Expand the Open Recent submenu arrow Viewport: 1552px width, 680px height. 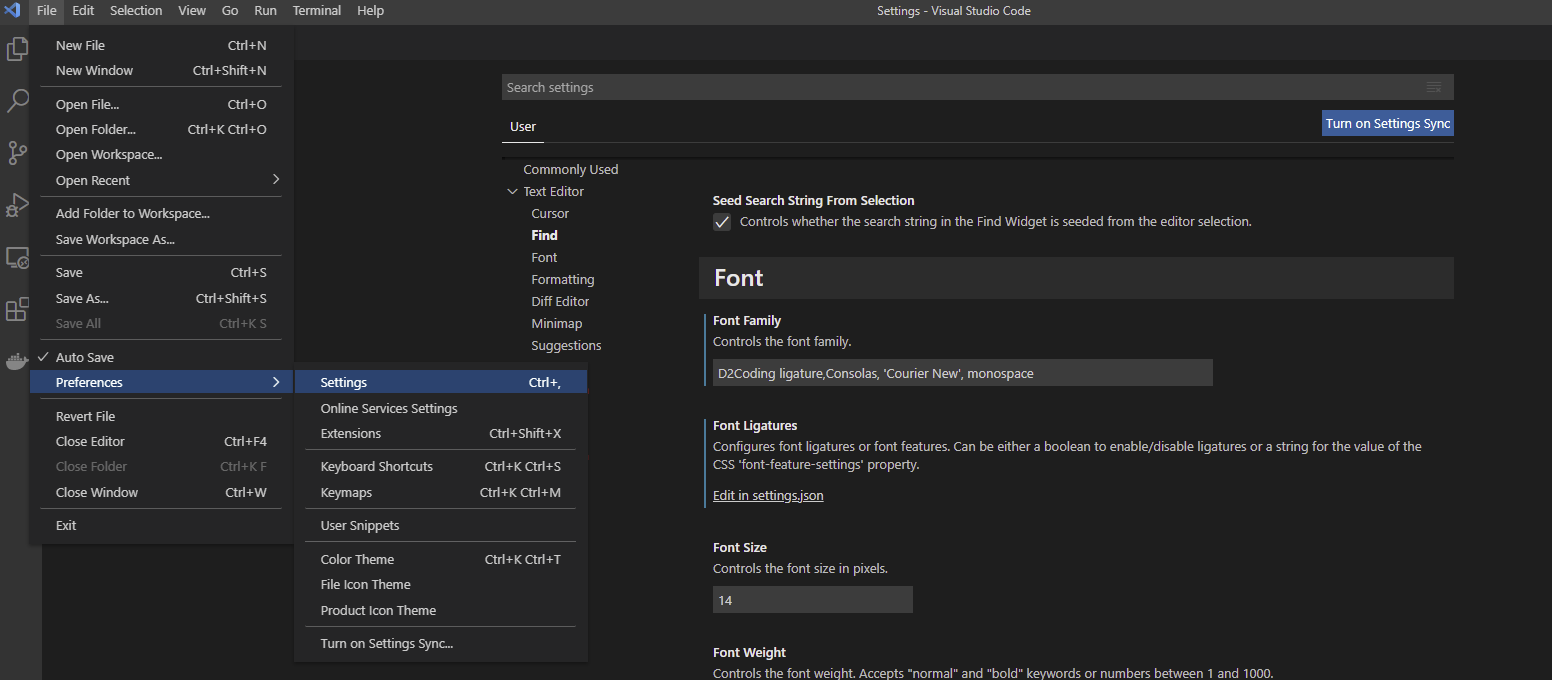tap(276, 180)
